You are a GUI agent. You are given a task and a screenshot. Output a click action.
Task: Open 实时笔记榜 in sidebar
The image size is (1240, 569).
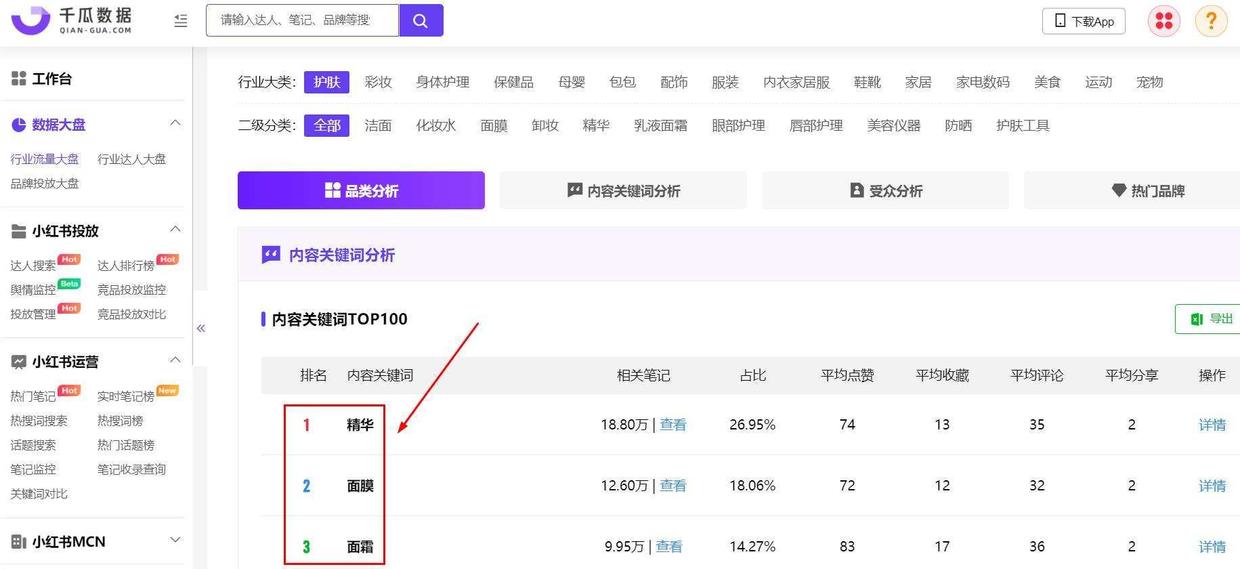[126, 396]
